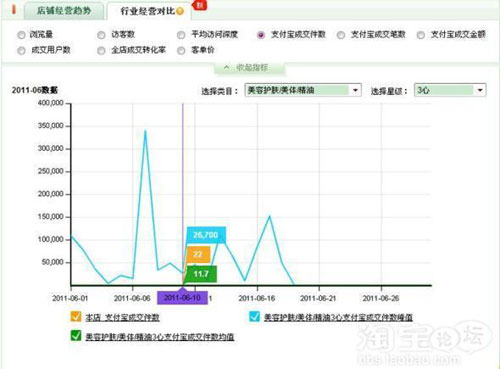The image size is (500, 369).
Task: Click the red badge icon after the tab
Action: [x=199, y=5]
